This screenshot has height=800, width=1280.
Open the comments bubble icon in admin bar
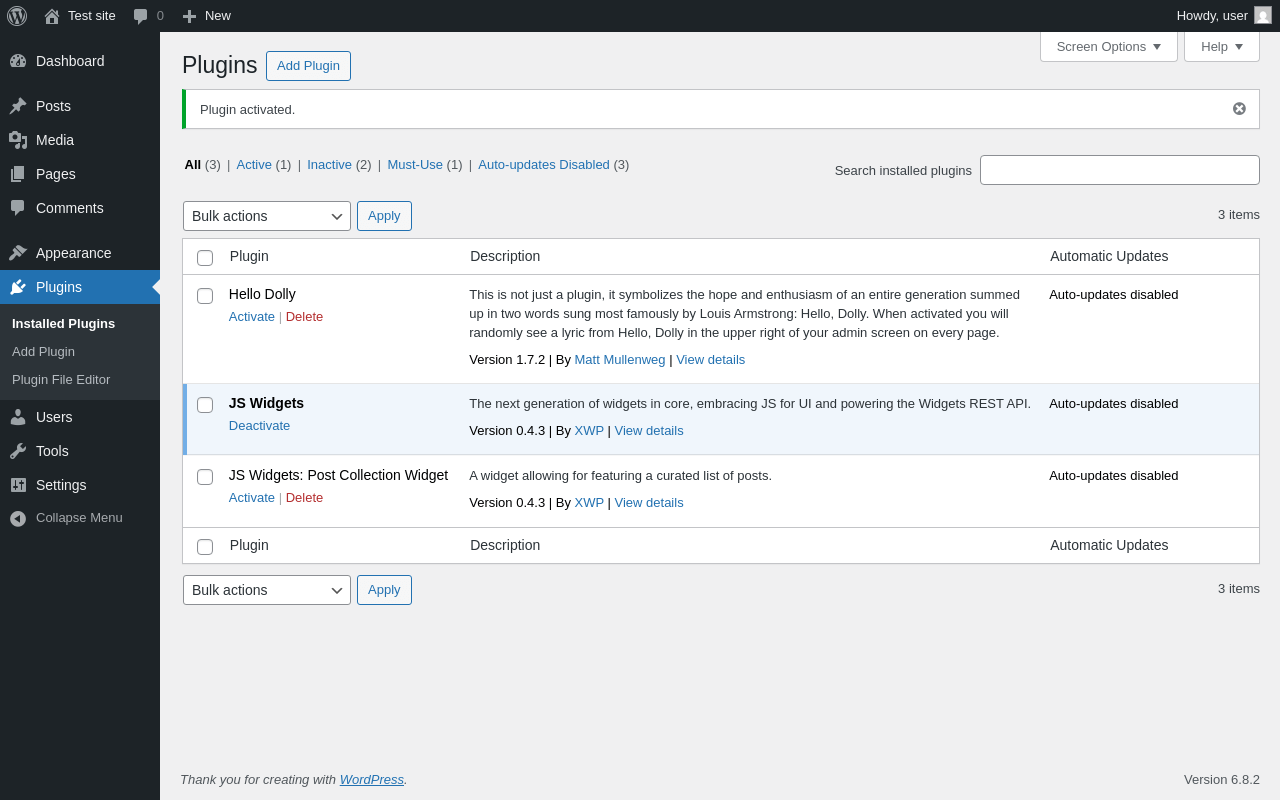(x=140, y=16)
